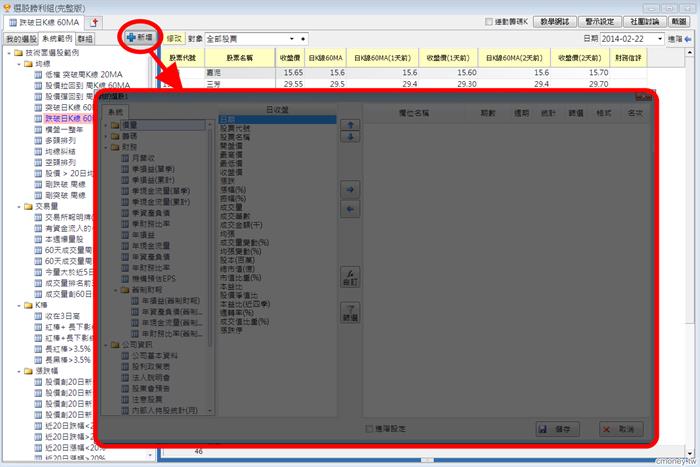Click the 財務信評 column header
This screenshot has width=700, height=467.
point(628,58)
